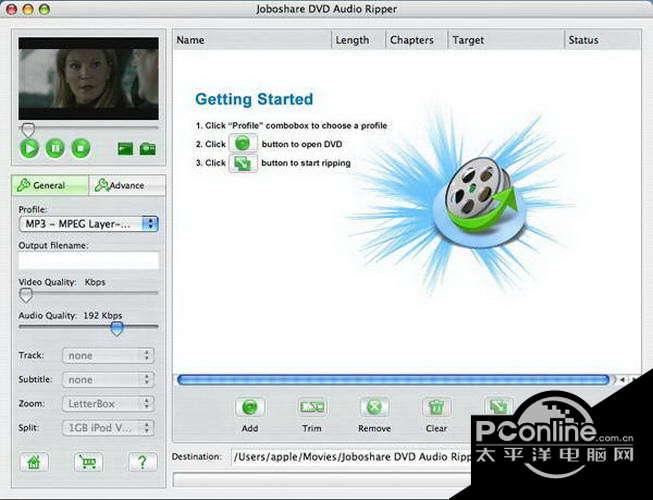Click the Clear trash button
This screenshot has width=653, height=500.
(436, 407)
